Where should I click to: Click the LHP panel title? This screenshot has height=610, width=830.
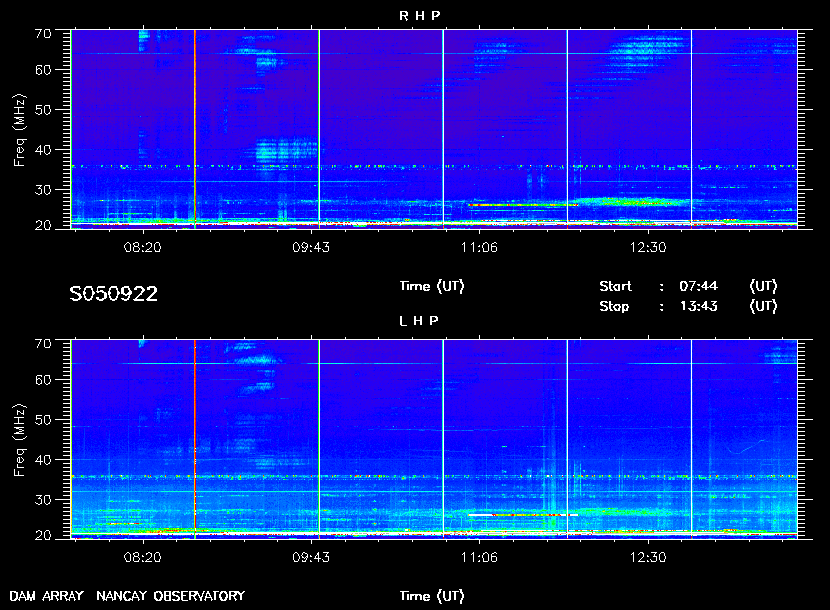pos(419,320)
